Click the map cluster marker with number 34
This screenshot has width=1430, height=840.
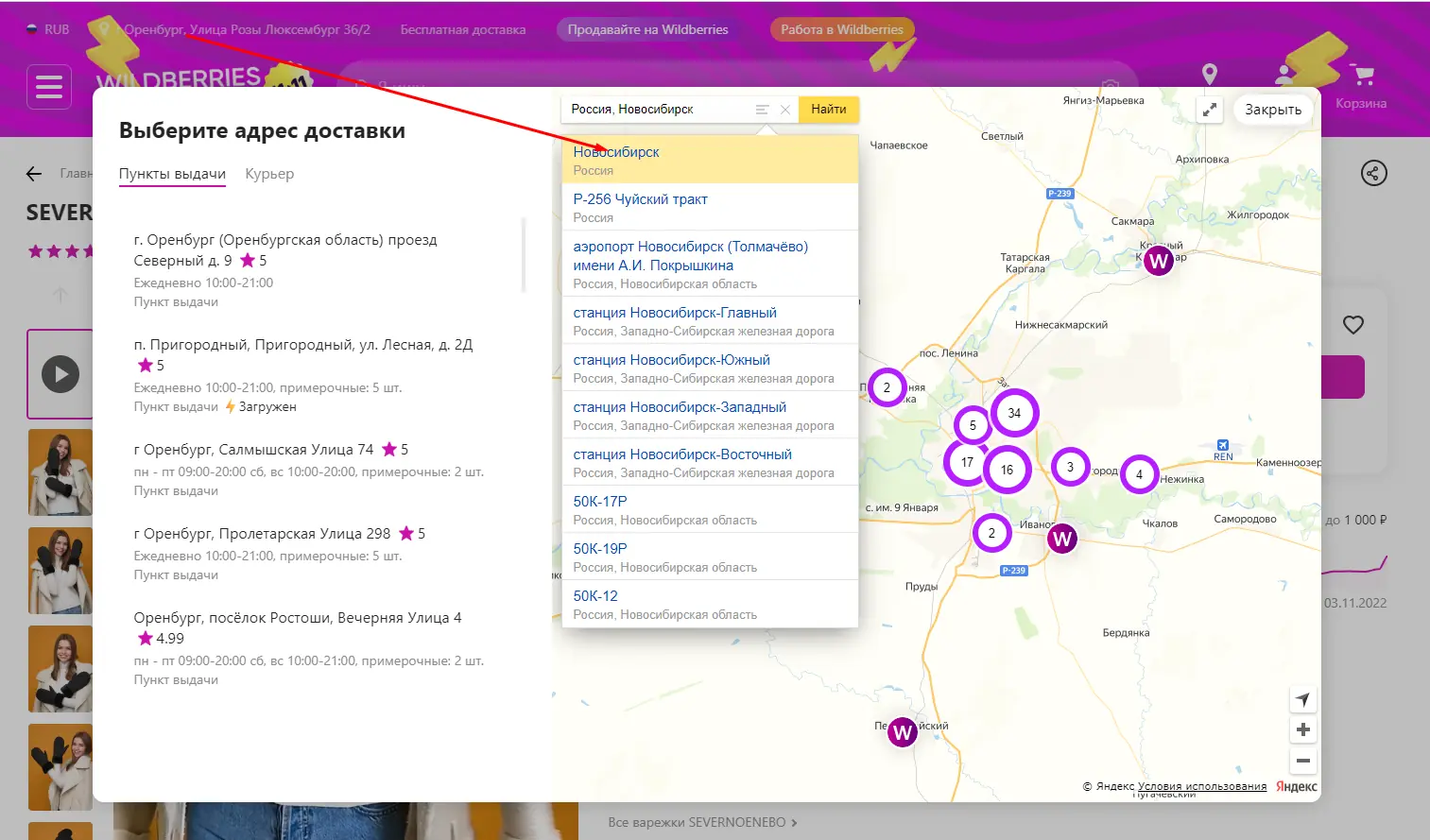pos(1014,413)
